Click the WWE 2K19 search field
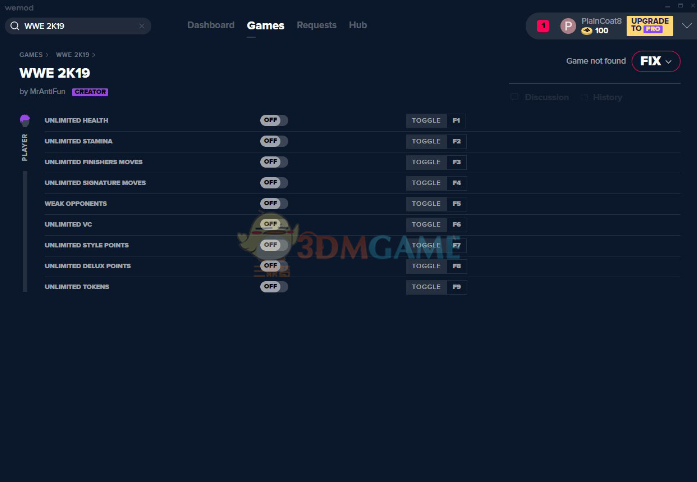 tap(78, 26)
